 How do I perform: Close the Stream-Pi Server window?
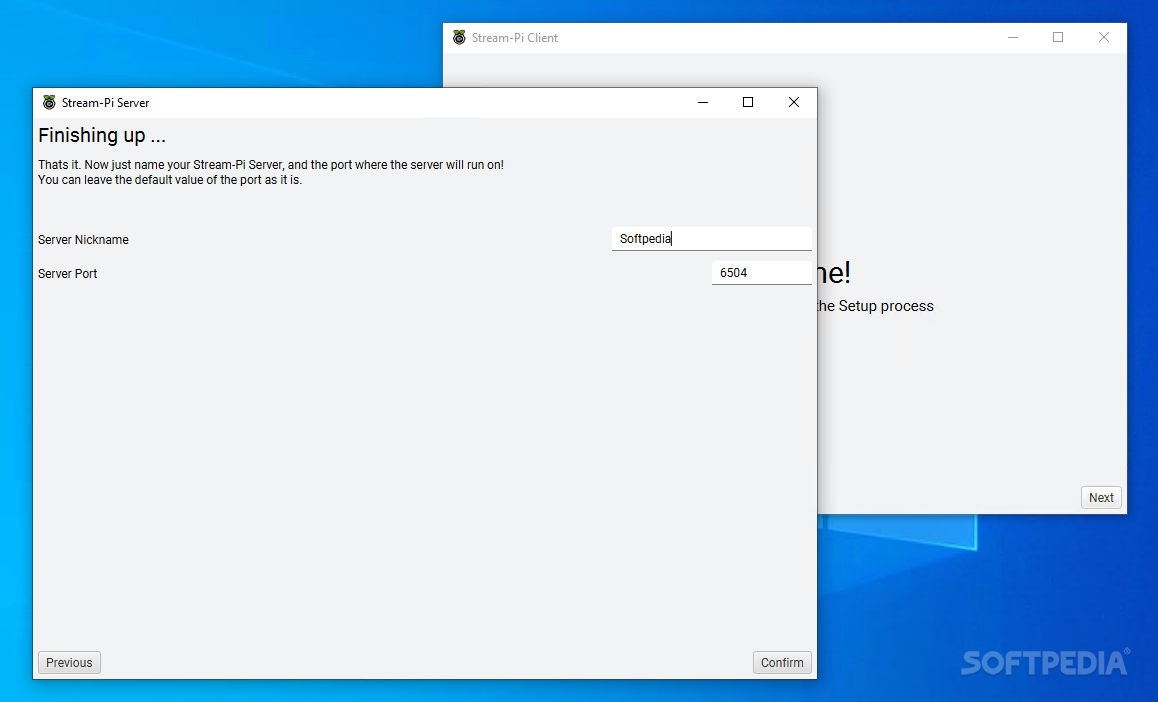coord(794,103)
